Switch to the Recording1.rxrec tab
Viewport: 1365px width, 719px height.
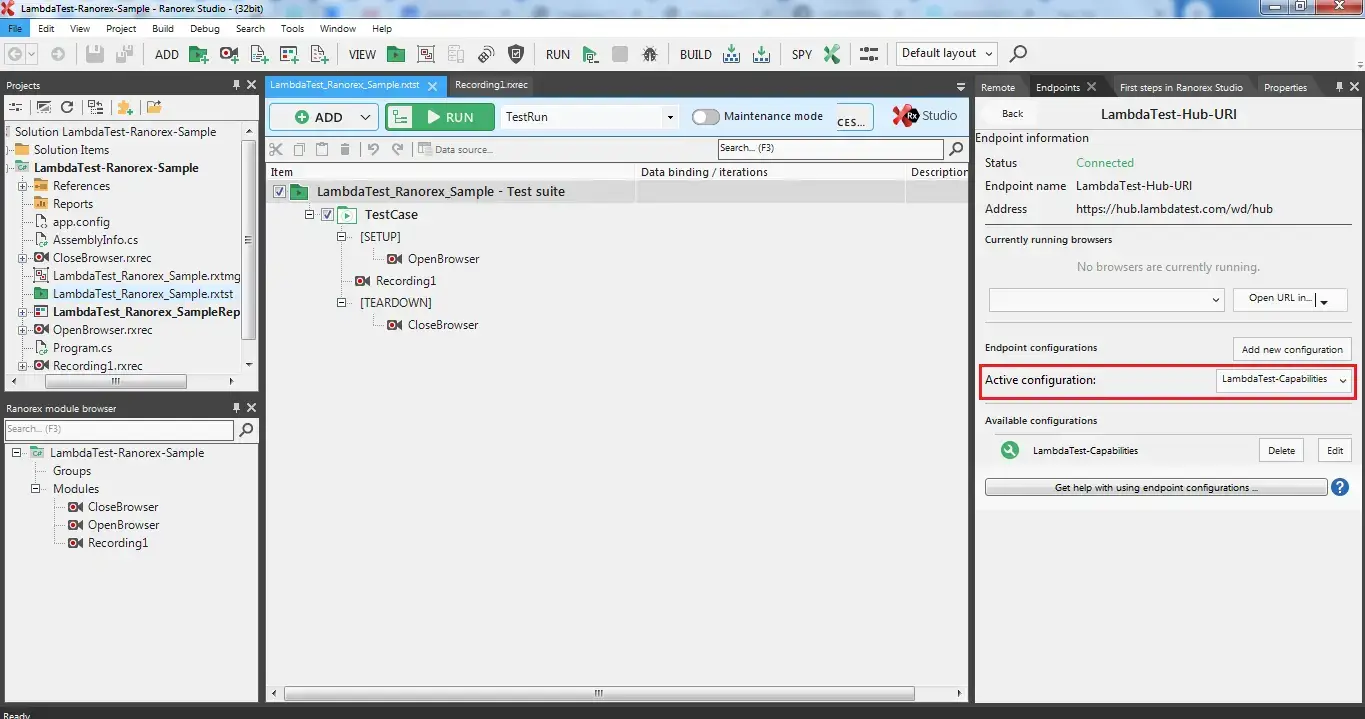491,86
